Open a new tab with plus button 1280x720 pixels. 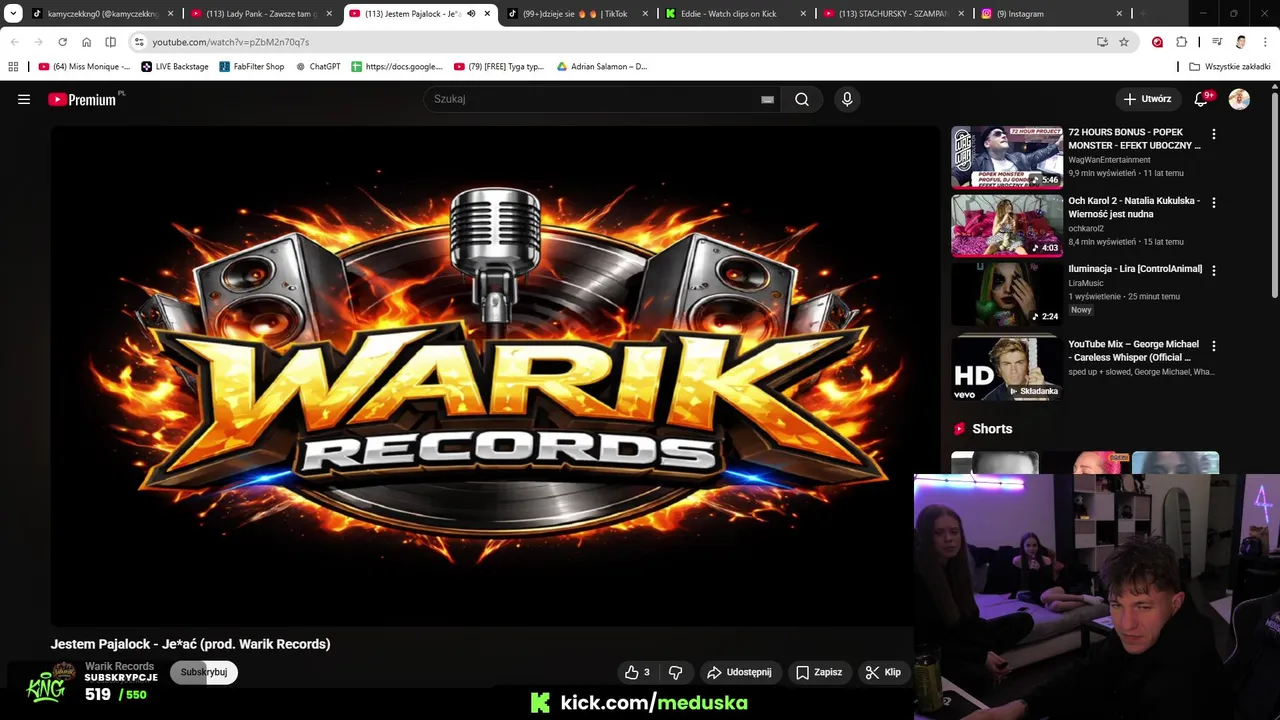(1143, 14)
